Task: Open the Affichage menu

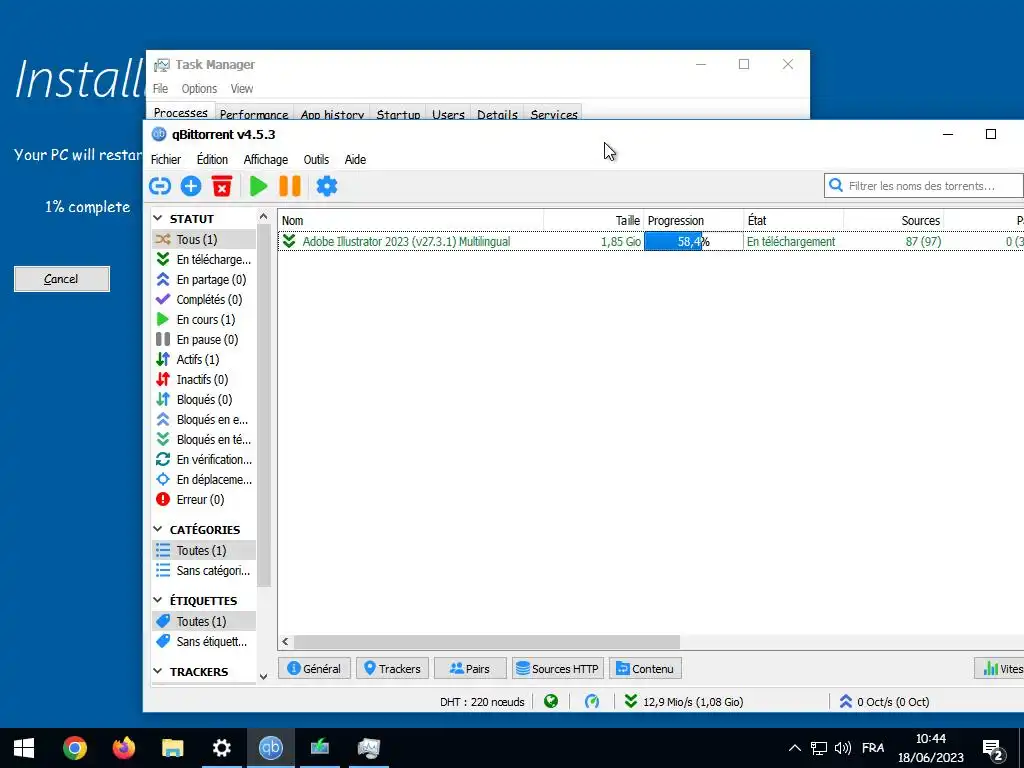Action: pos(266,159)
